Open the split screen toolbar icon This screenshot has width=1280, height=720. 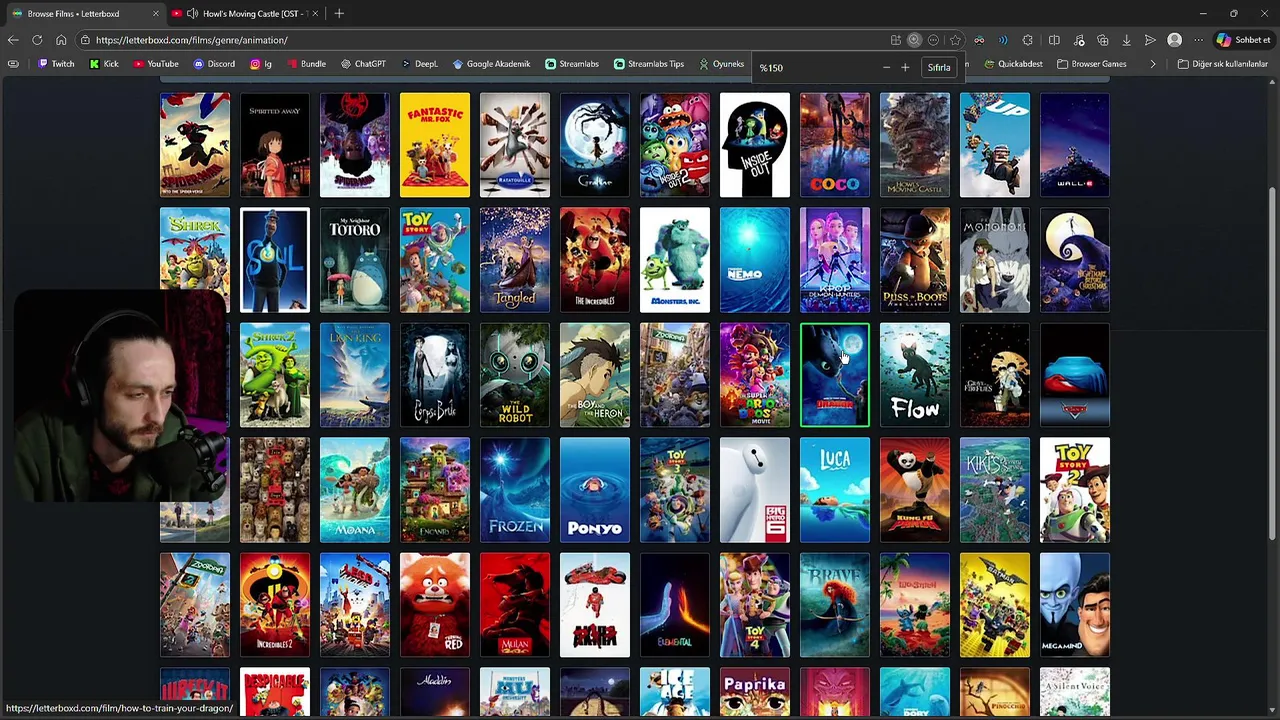(1054, 40)
